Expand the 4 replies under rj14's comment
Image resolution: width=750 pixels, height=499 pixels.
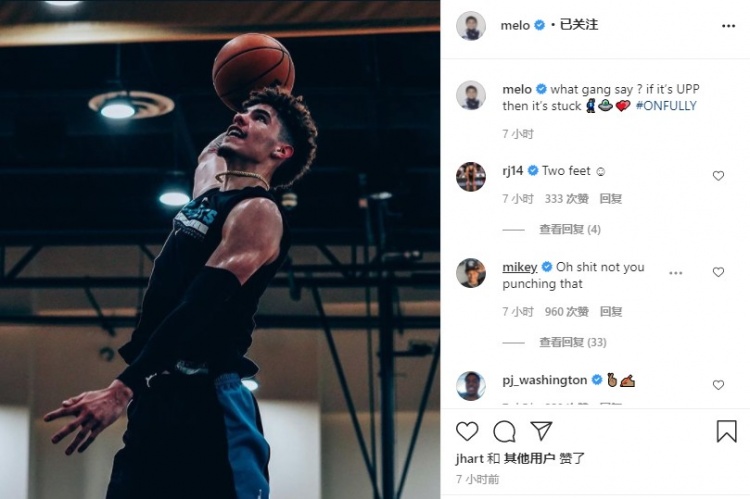[570, 230]
